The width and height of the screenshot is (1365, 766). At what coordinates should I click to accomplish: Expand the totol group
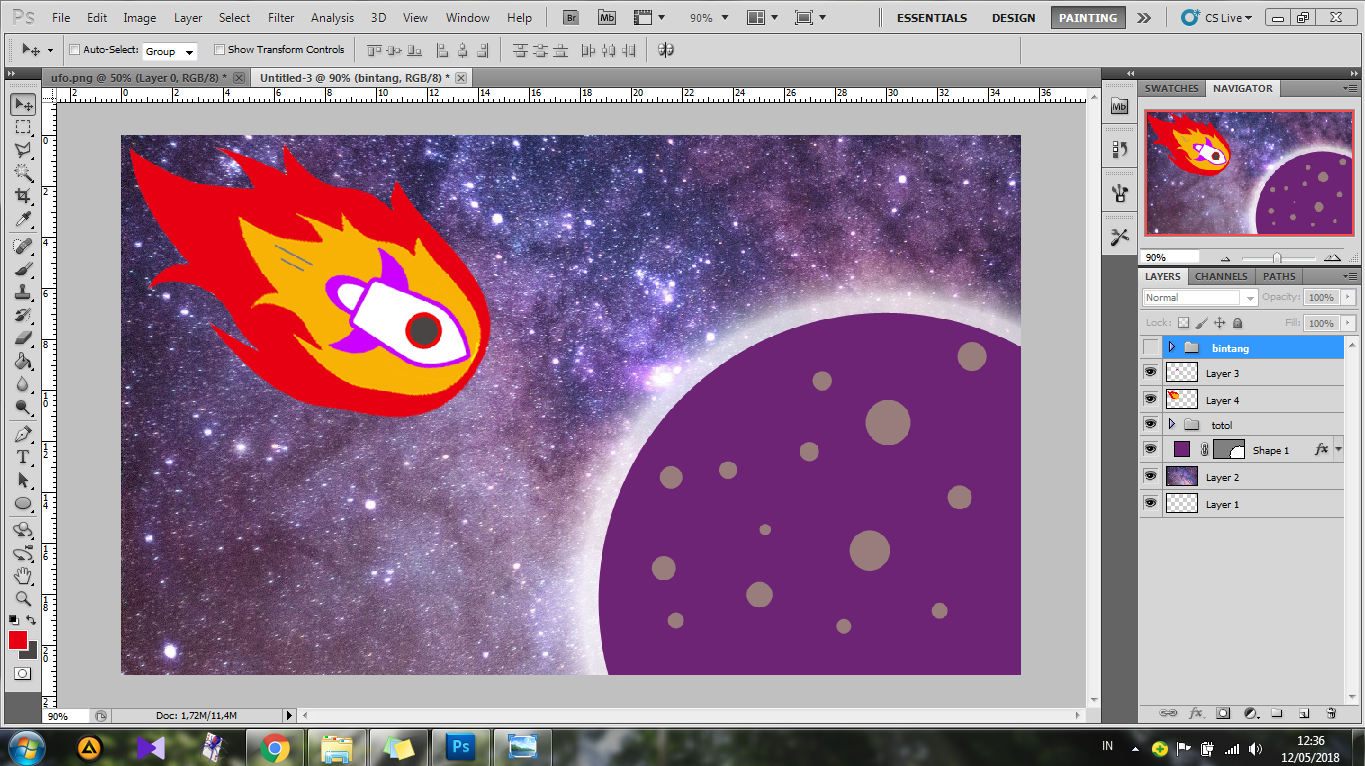pos(1171,424)
